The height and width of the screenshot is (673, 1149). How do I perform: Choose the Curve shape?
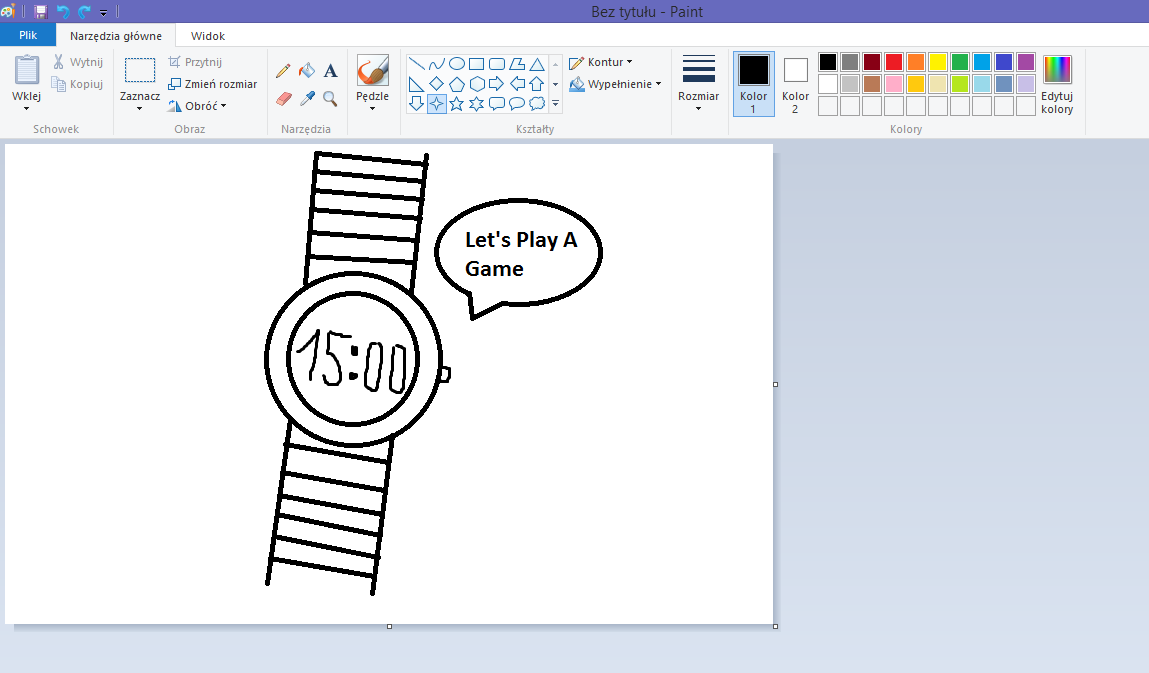437,64
